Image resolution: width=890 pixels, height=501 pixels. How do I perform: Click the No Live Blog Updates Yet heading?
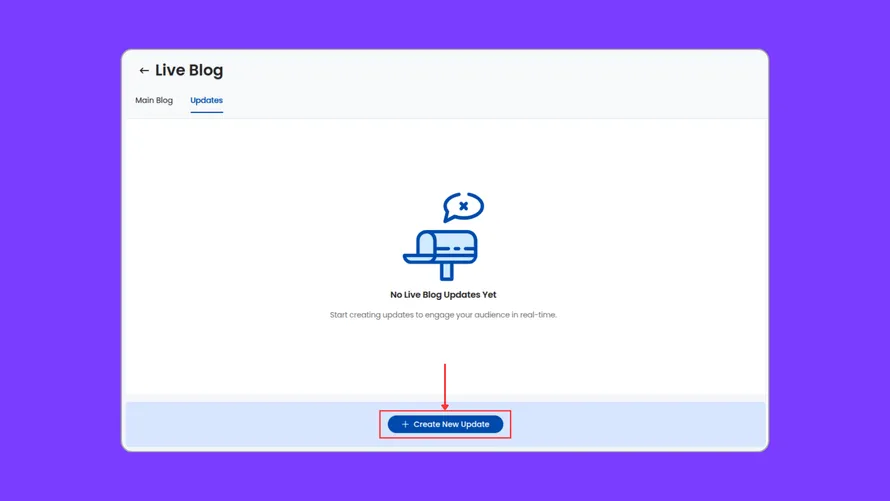pos(443,295)
